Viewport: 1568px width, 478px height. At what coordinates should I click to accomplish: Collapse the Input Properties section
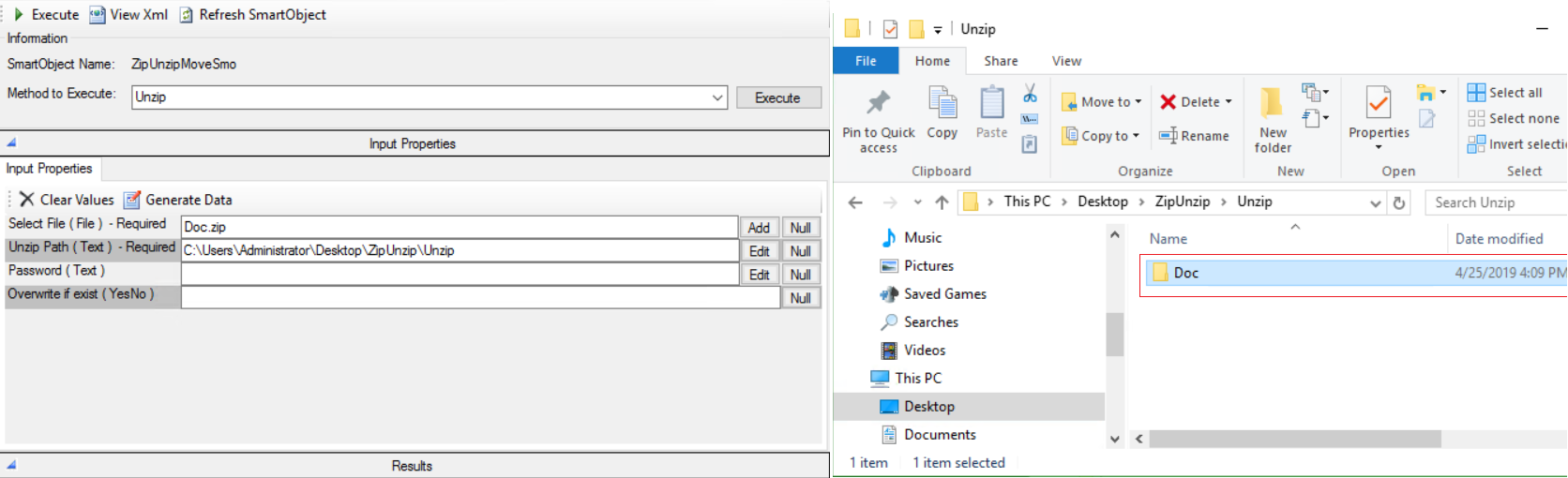[12, 143]
